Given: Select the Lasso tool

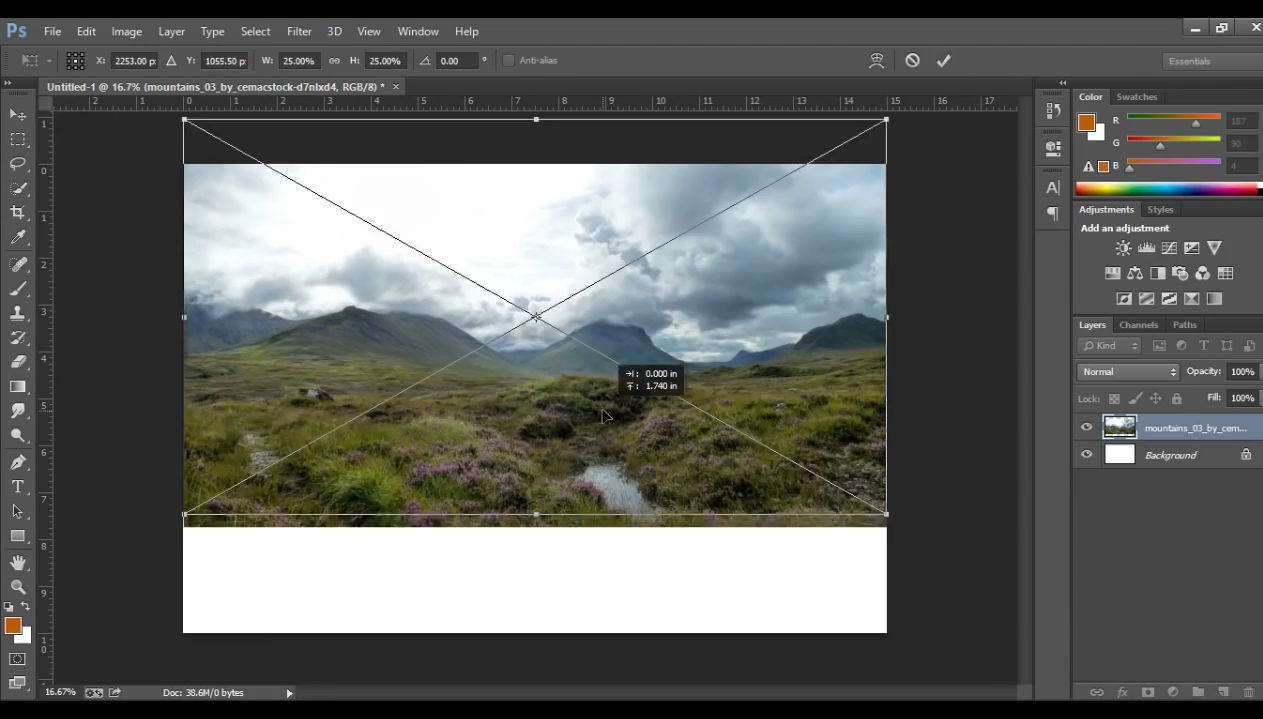Looking at the screenshot, I should [x=18, y=164].
